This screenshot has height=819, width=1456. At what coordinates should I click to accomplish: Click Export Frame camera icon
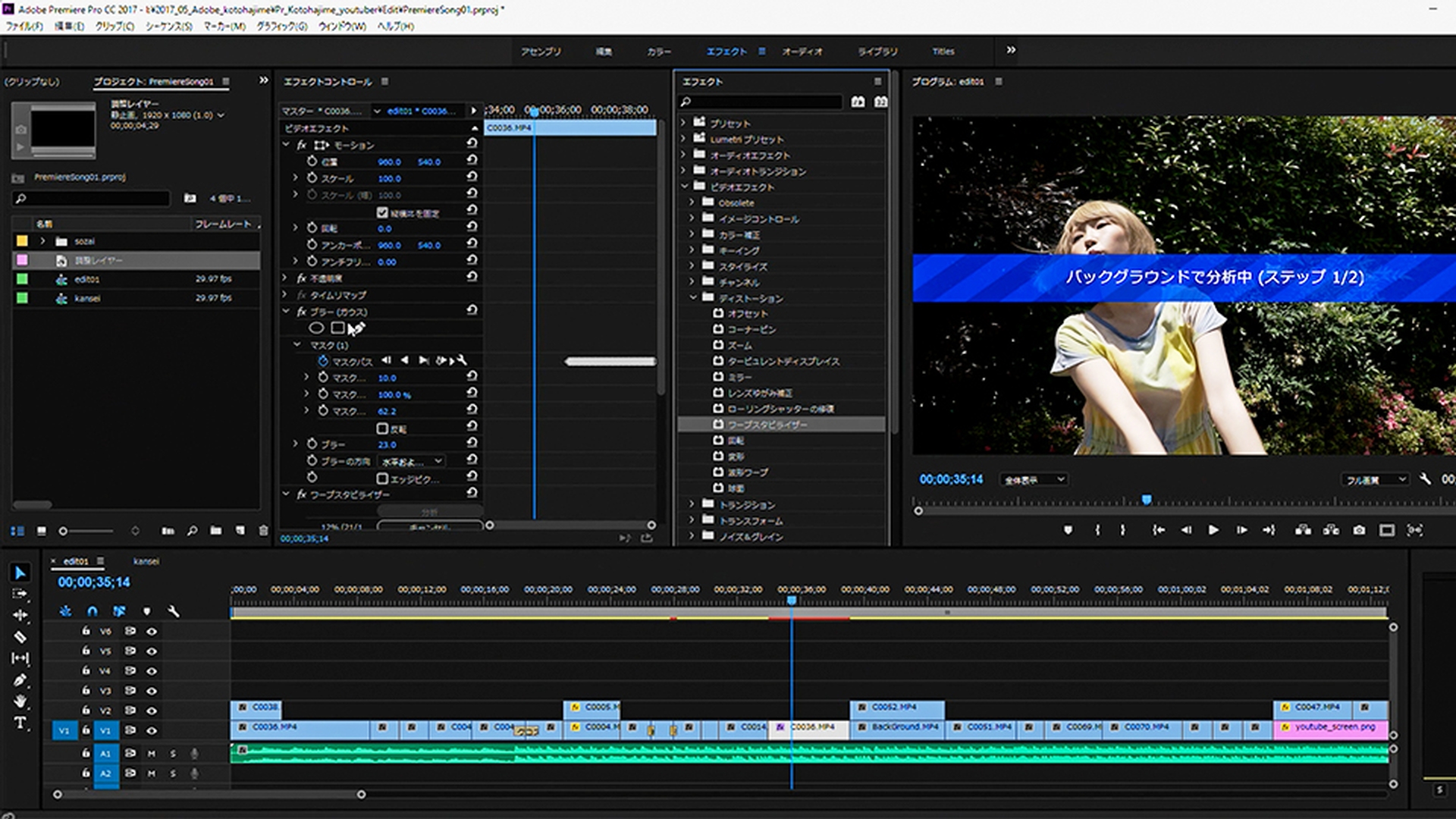[x=1359, y=530]
